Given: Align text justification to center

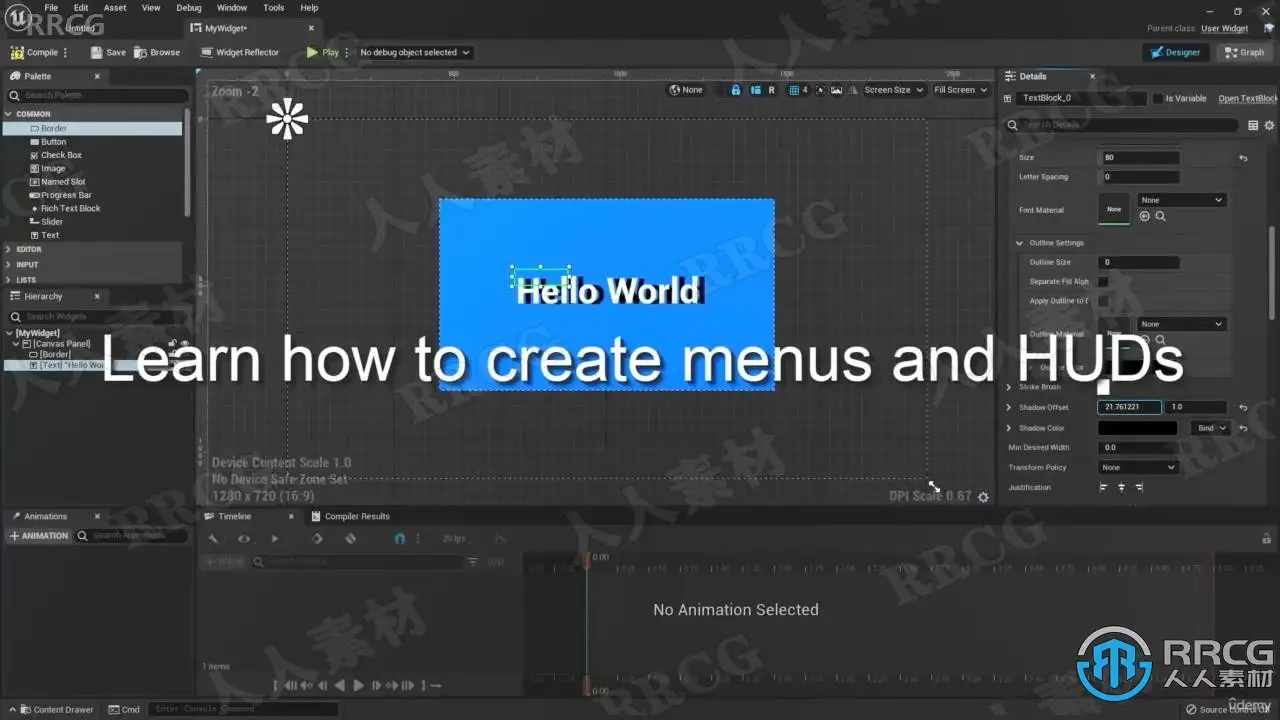Looking at the screenshot, I should click(x=1121, y=487).
